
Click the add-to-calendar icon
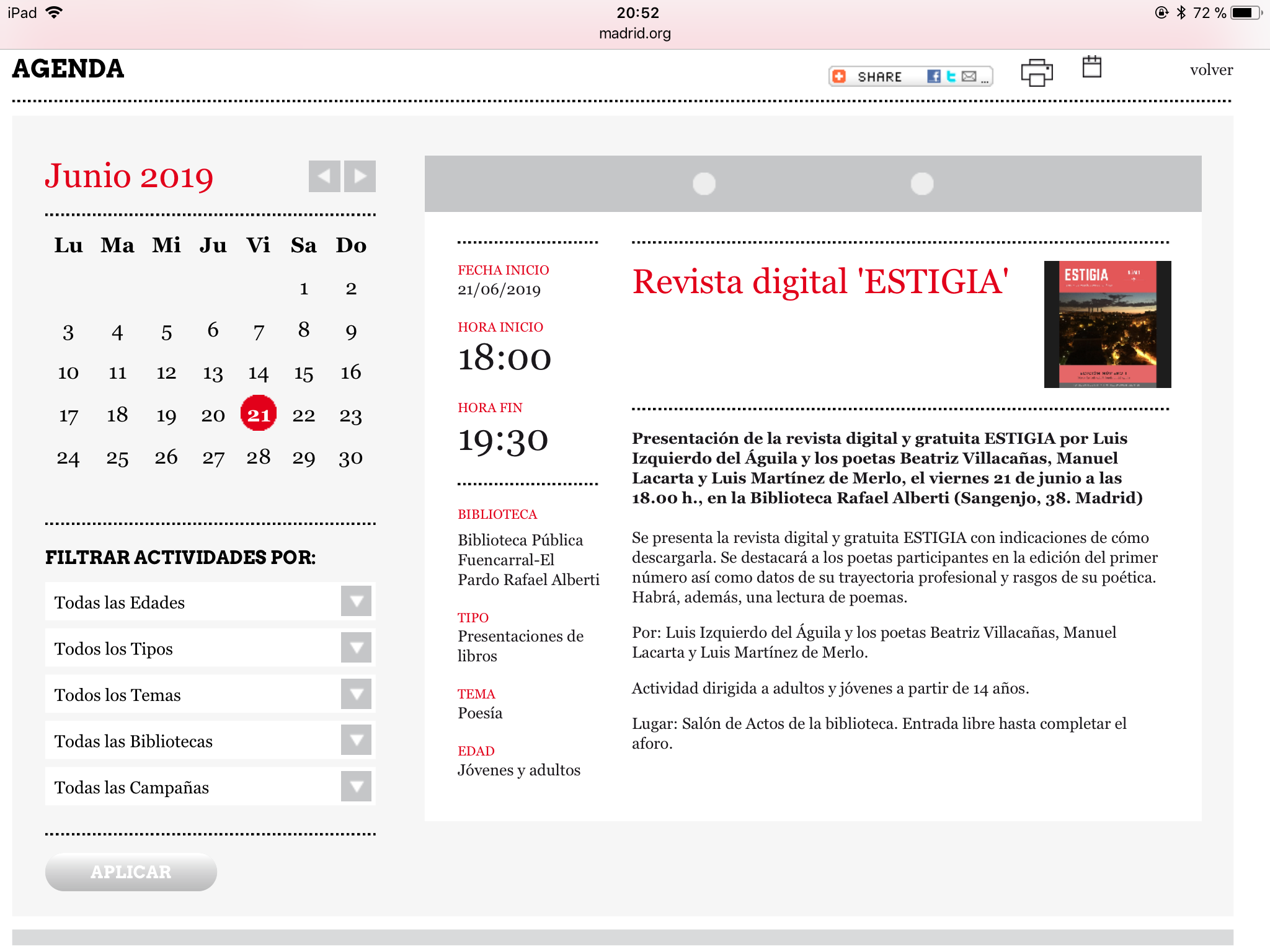point(1091,67)
